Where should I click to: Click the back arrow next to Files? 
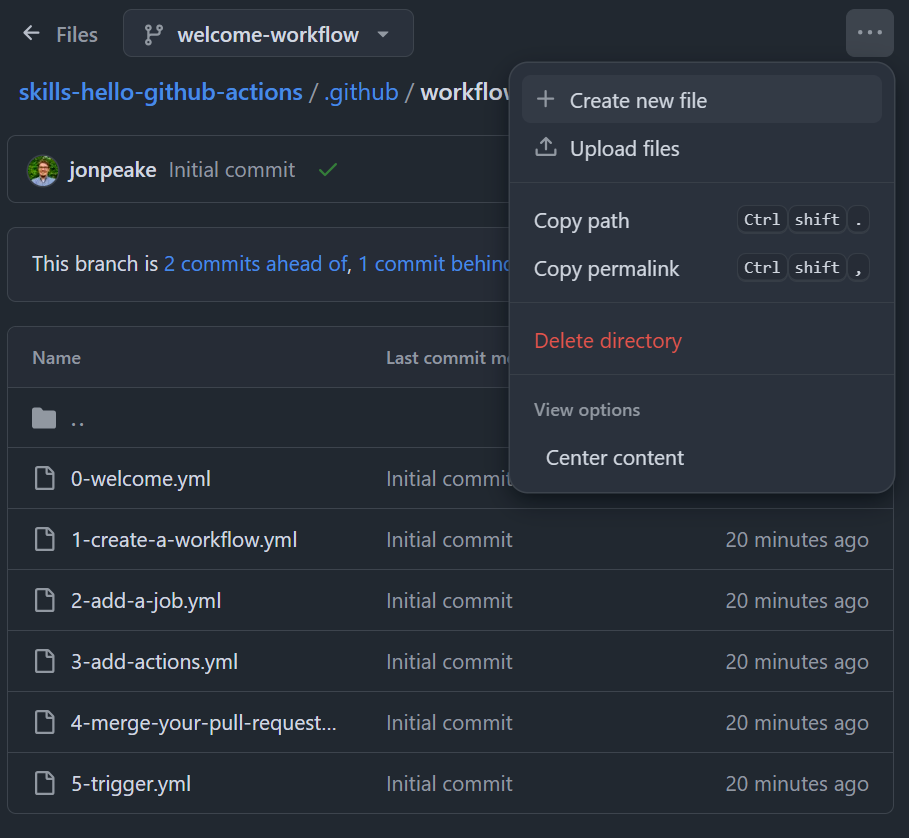tap(32, 34)
